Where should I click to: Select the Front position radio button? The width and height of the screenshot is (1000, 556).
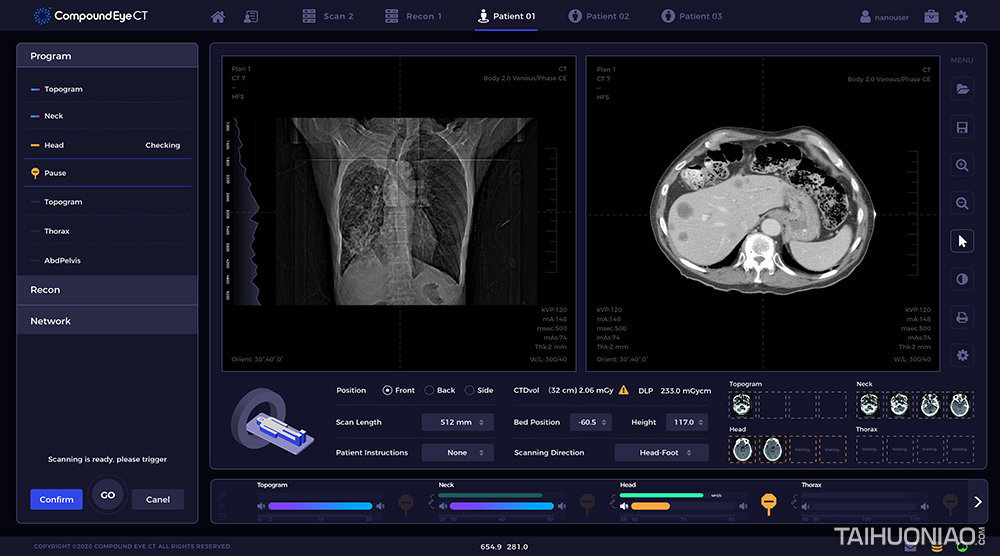(x=387, y=390)
